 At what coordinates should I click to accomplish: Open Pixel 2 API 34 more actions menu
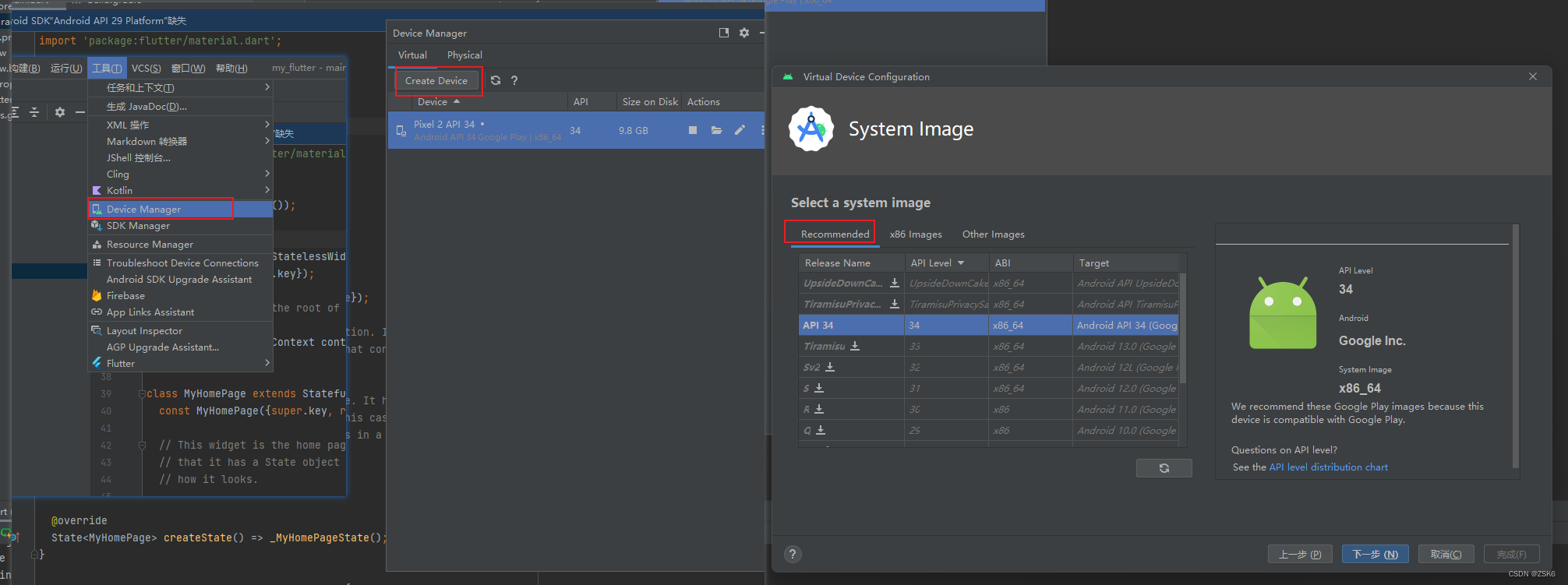pyautogui.click(x=762, y=130)
